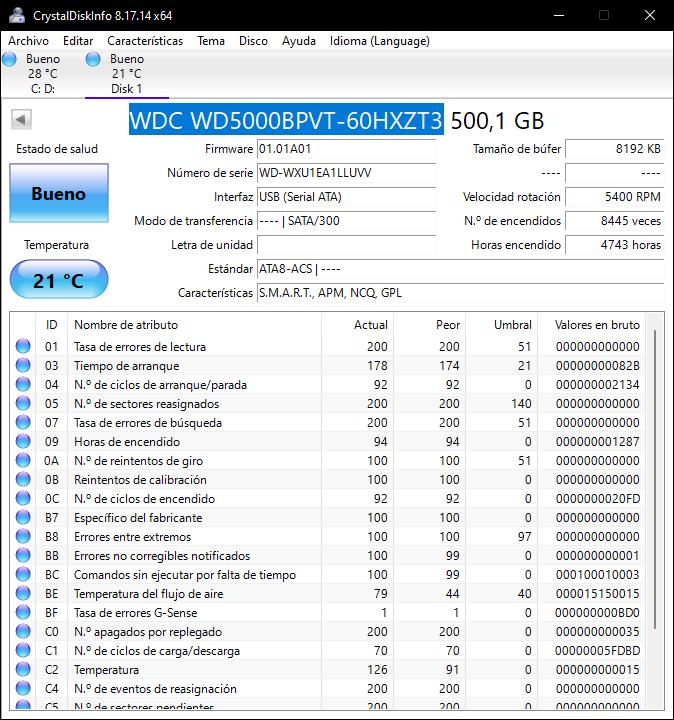The height and width of the screenshot is (720, 674).
Task: Click status orb for Horas de encendido row
Action: (x=23, y=441)
